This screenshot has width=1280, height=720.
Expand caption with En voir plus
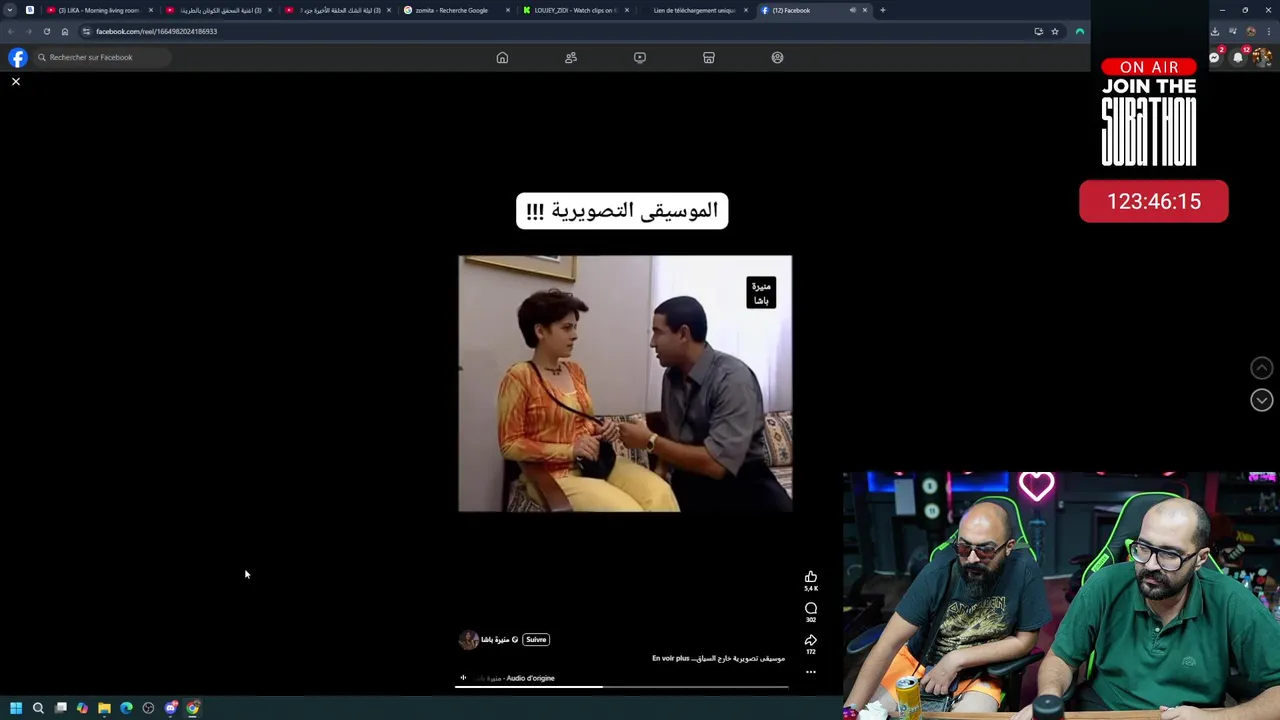pos(671,658)
